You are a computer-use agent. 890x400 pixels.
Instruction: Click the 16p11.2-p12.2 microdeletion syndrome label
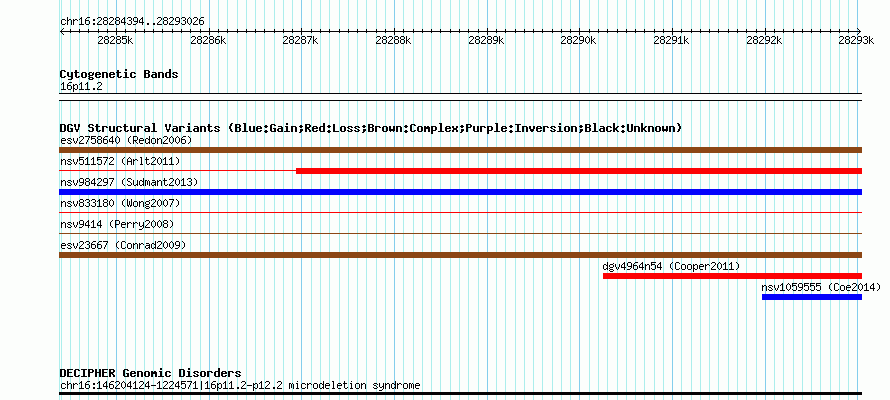click(313, 386)
